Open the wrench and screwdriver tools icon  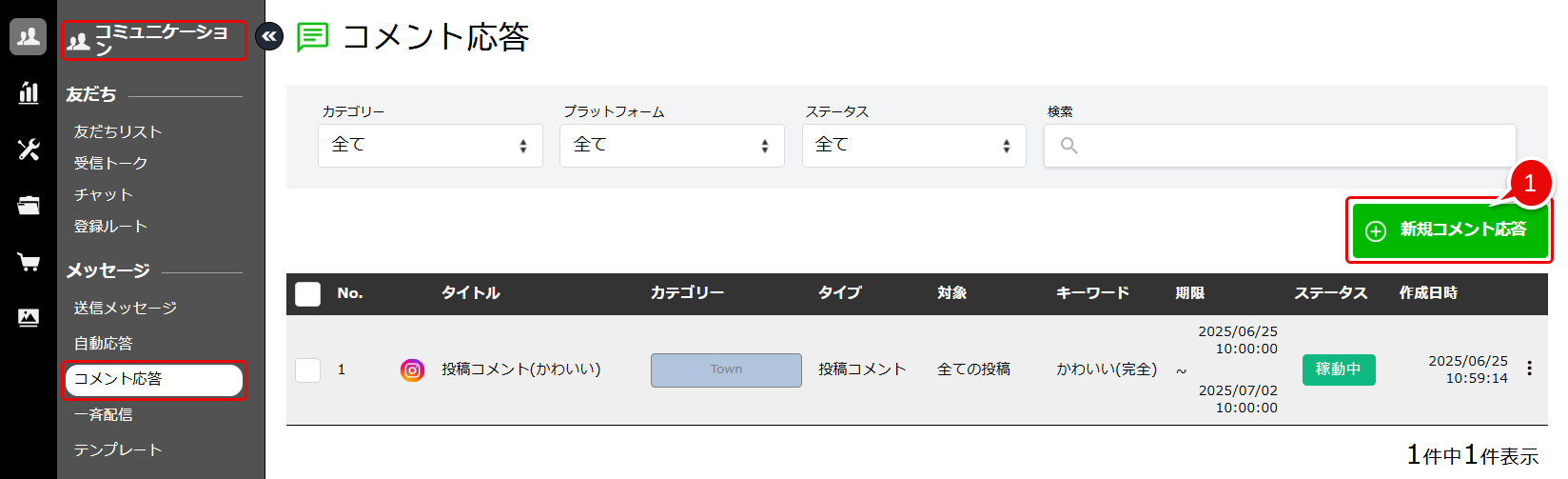[29, 149]
